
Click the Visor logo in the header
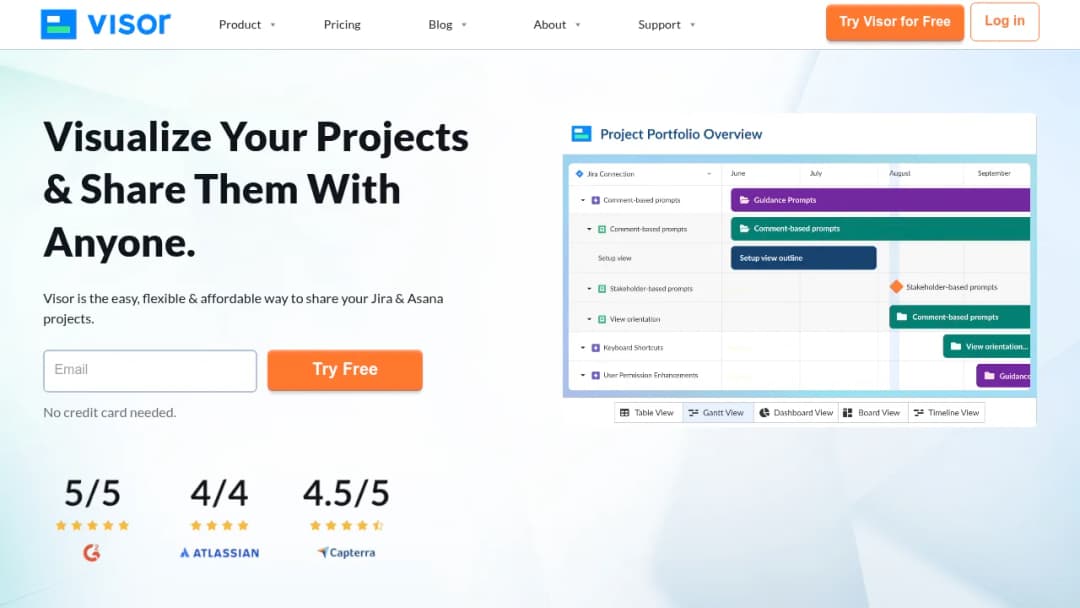(105, 24)
